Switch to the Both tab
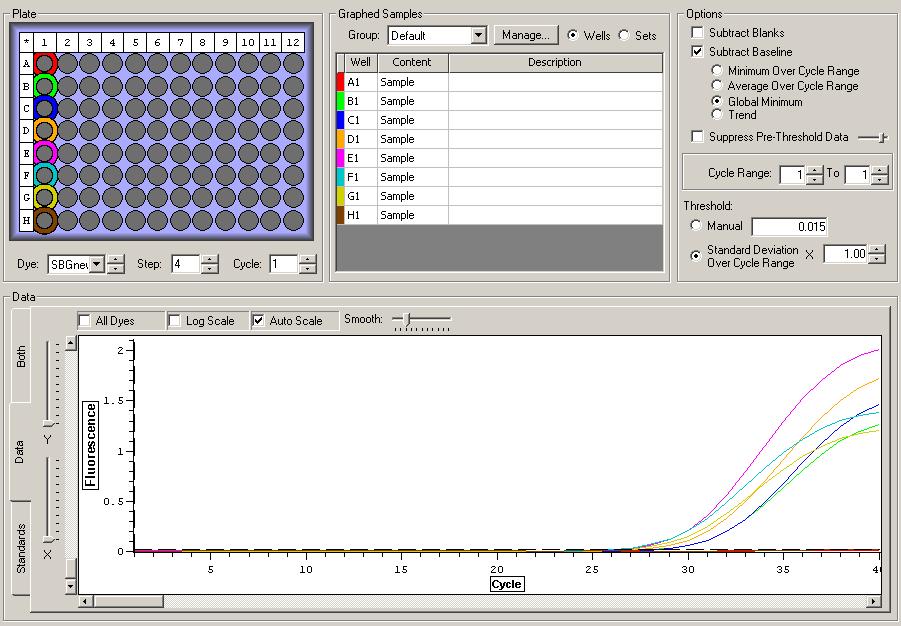This screenshot has width=901, height=626. (21, 356)
